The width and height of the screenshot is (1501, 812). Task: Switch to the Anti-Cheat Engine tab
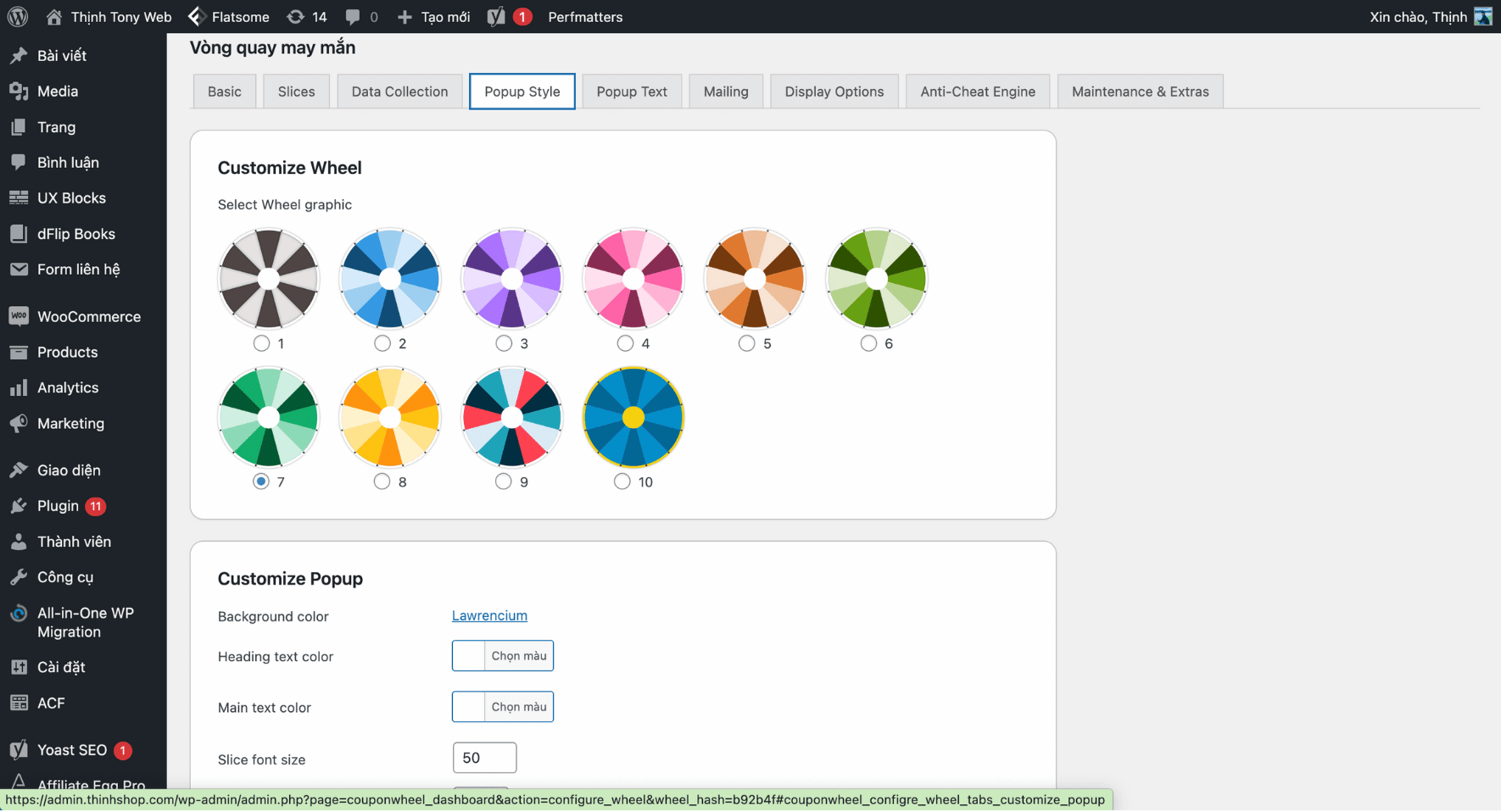[x=977, y=91]
